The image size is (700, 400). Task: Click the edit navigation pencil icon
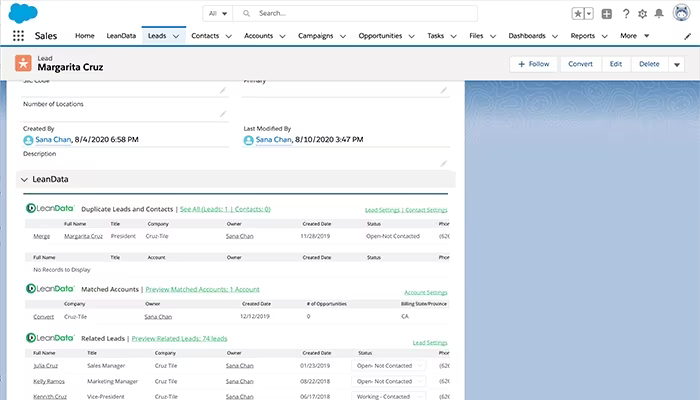[x=688, y=37]
